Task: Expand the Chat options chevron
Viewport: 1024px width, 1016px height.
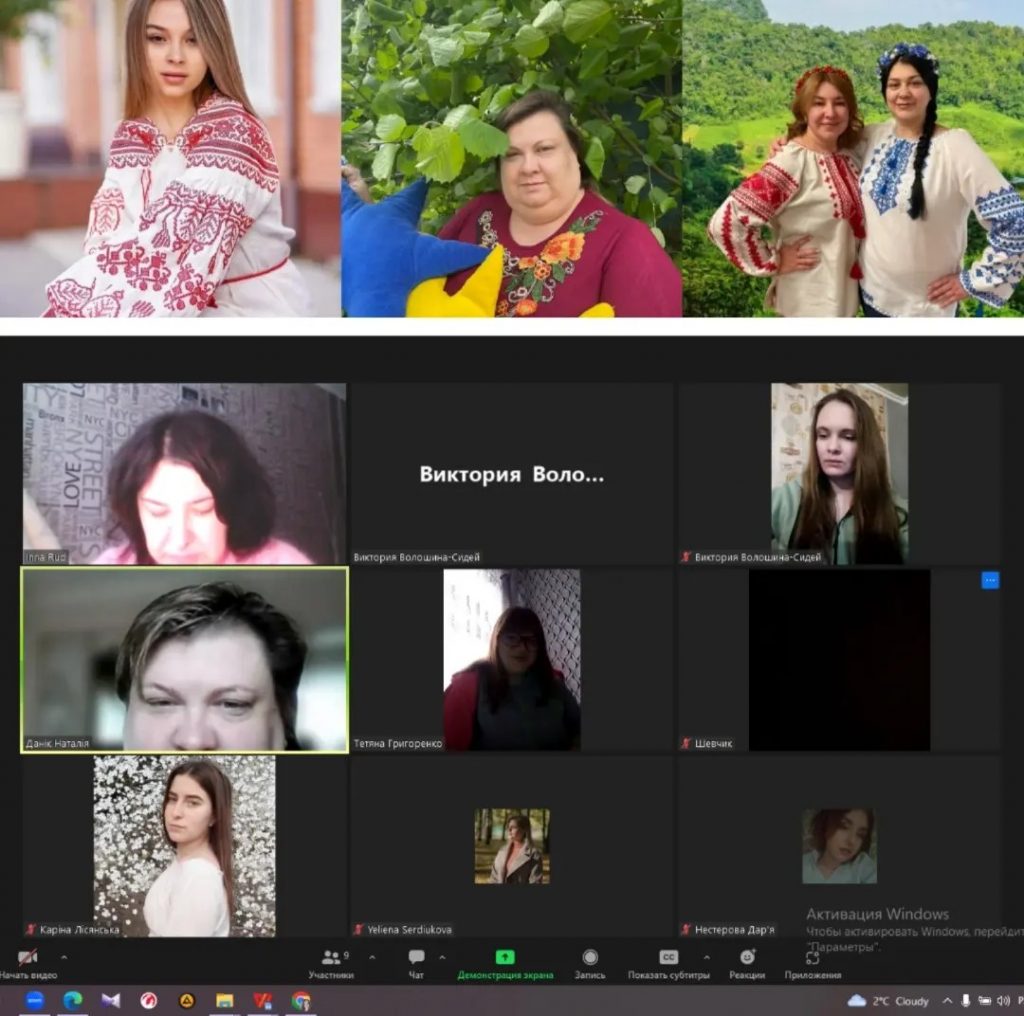Action: tap(442, 957)
